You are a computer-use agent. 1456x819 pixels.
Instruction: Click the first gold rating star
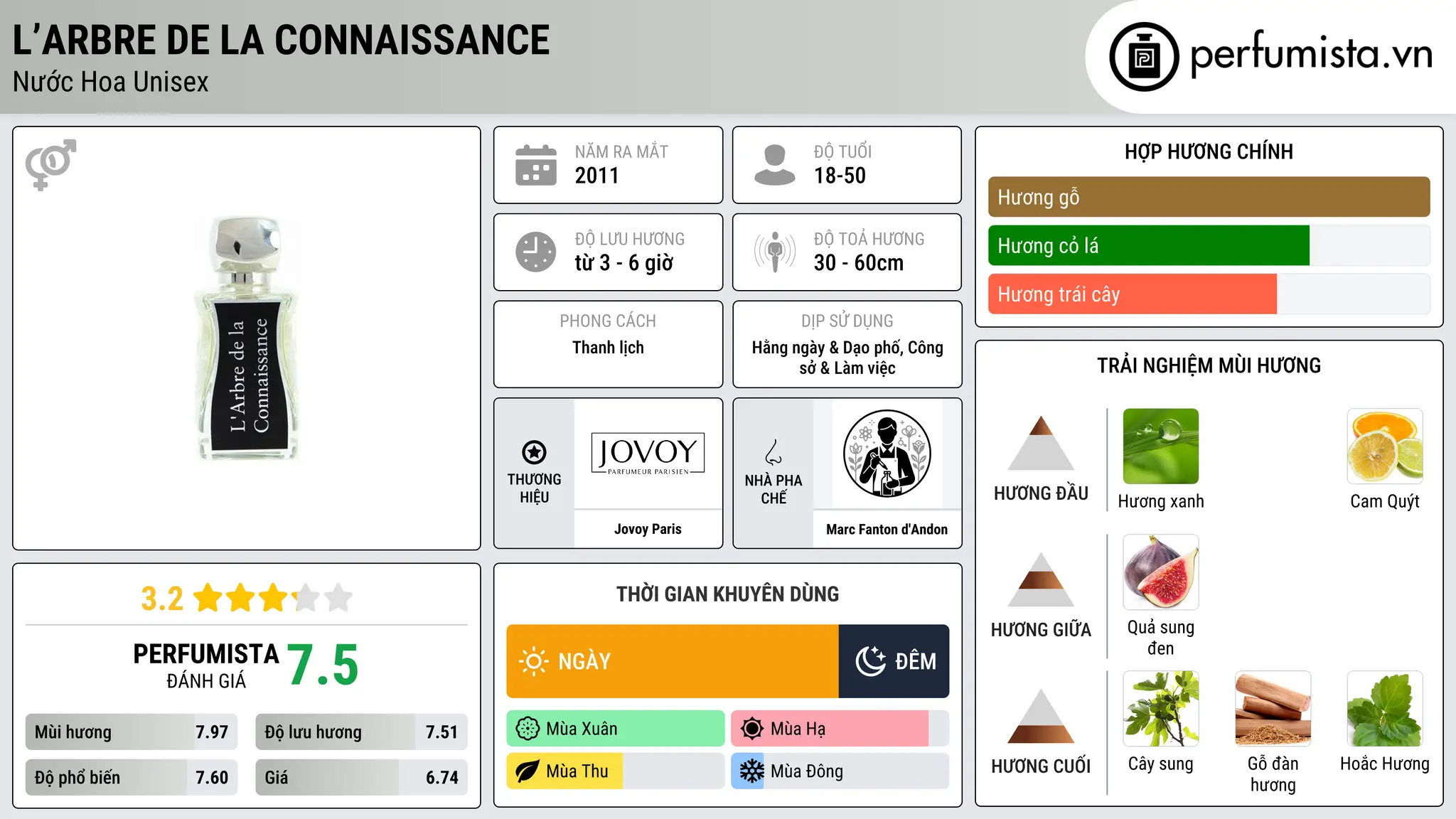click(208, 598)
